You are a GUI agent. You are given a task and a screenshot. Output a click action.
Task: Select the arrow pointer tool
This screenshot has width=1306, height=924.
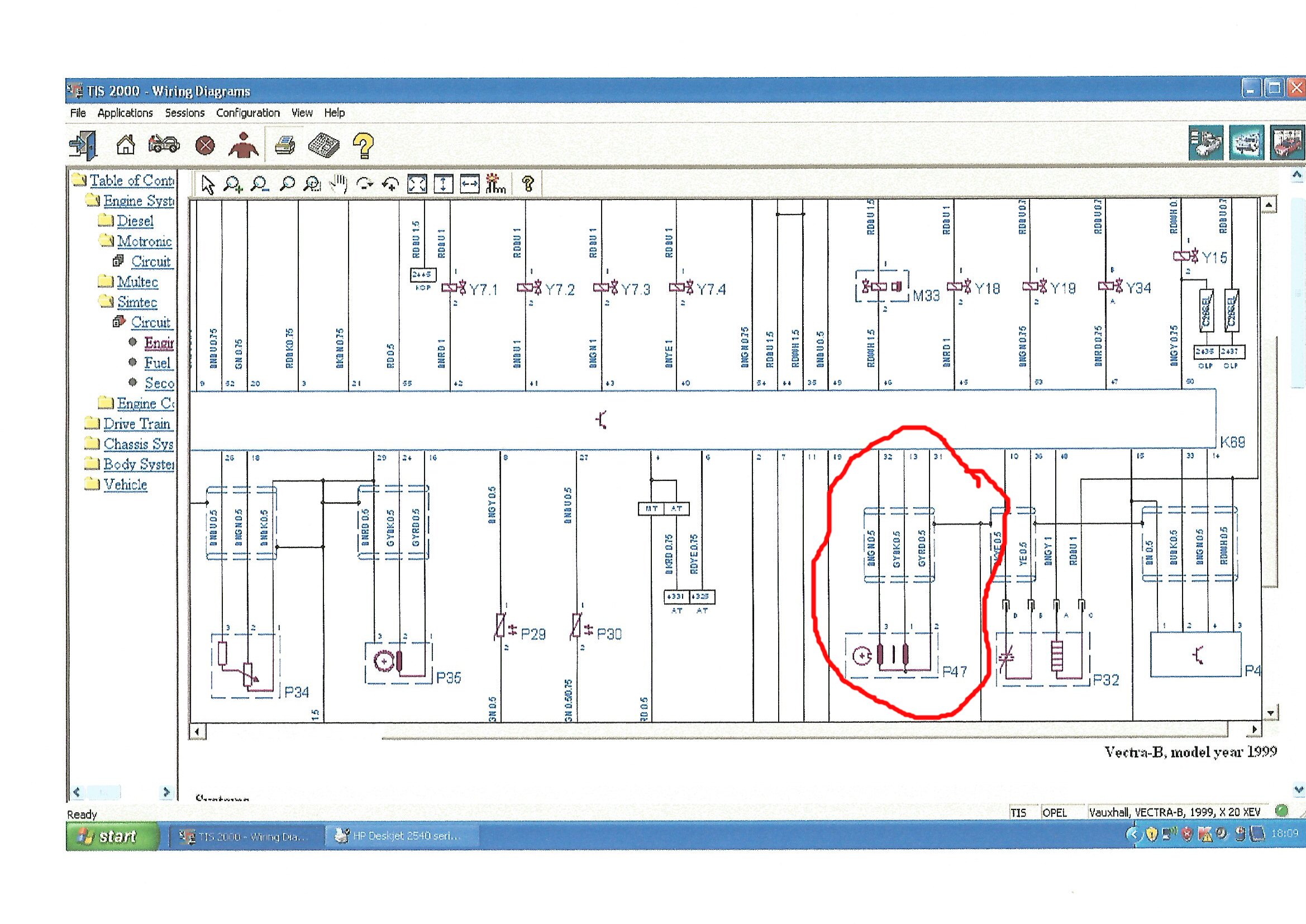(208, 184)
